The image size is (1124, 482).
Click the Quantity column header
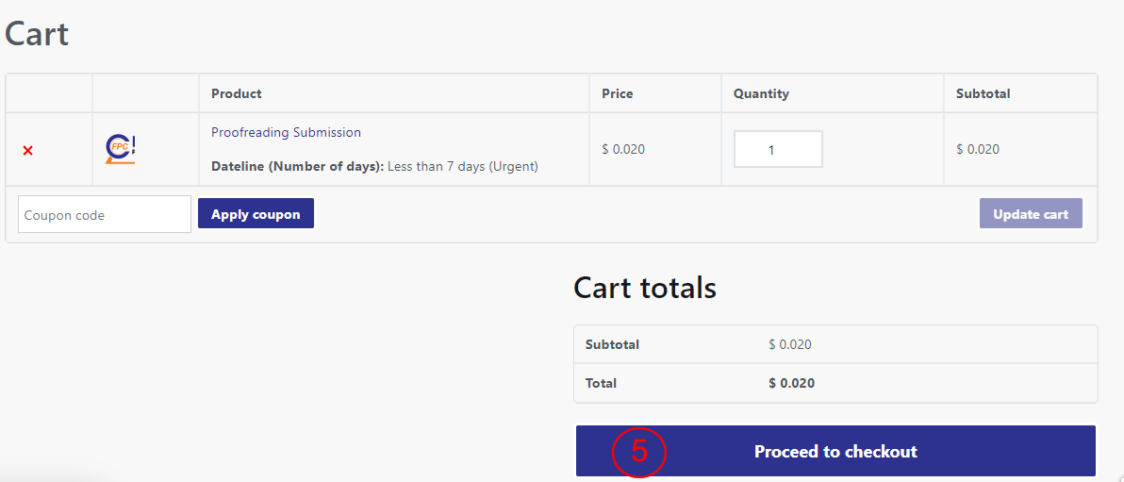pyautogui.click(x=761, y=94)
